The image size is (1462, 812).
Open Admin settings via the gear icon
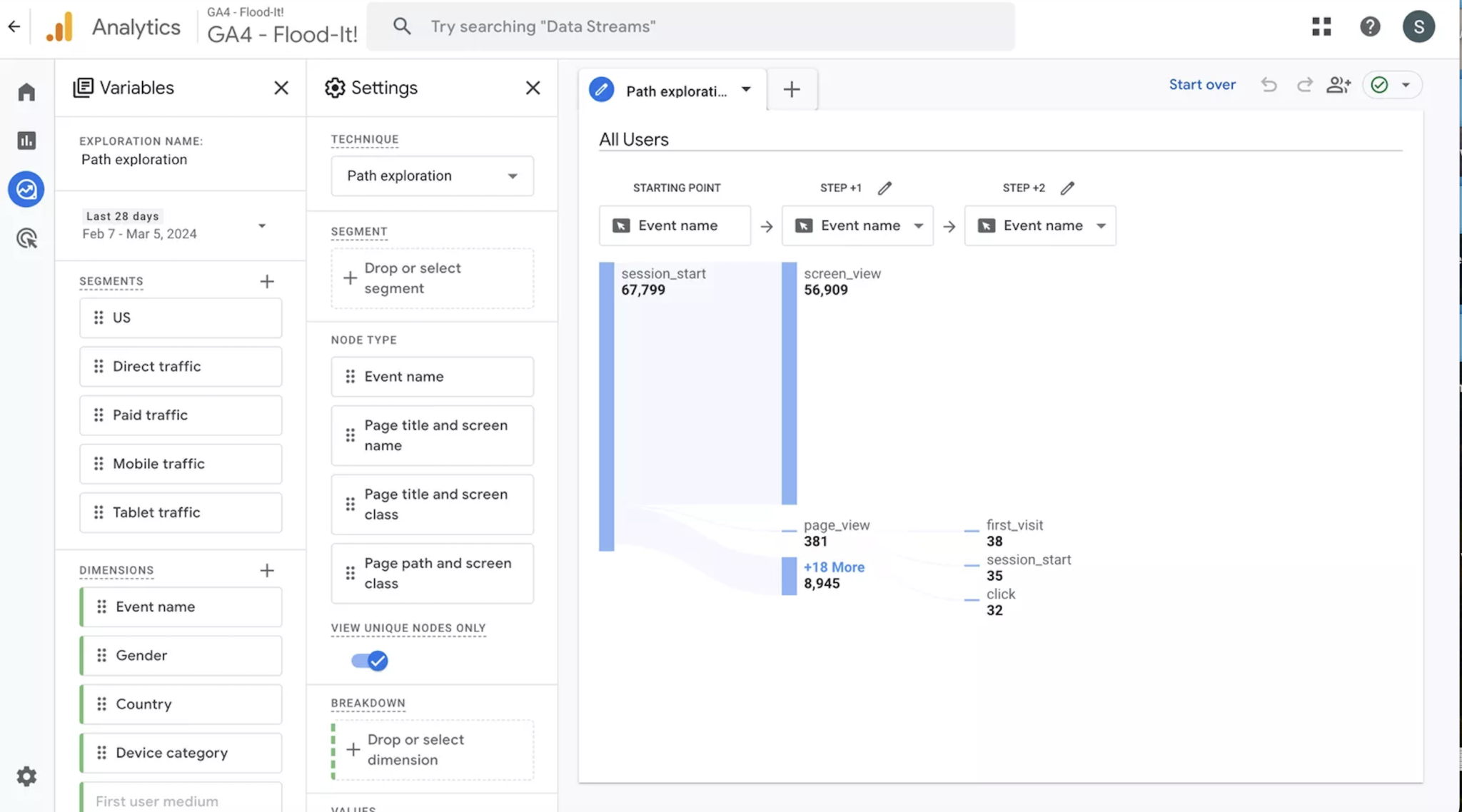click(x=26, y=776)
